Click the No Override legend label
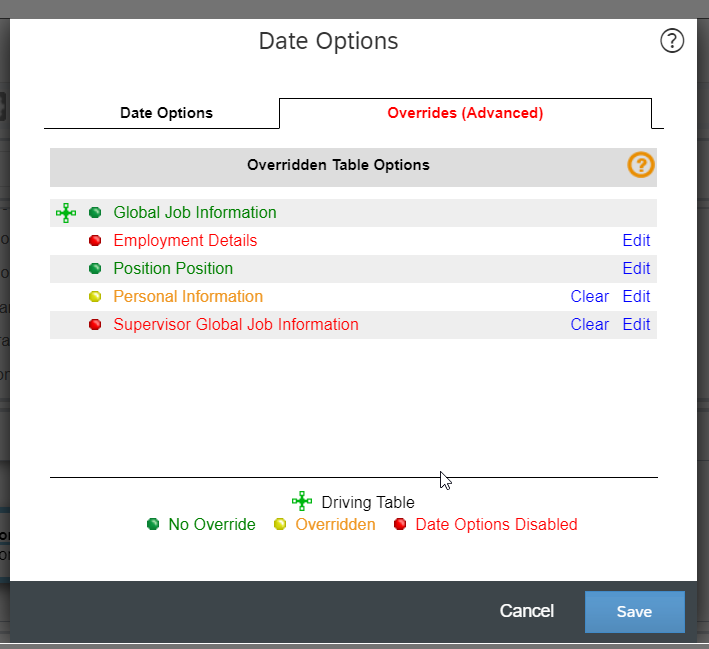The width and height of the screenshot is (709, 649). [x=212, y=524]
